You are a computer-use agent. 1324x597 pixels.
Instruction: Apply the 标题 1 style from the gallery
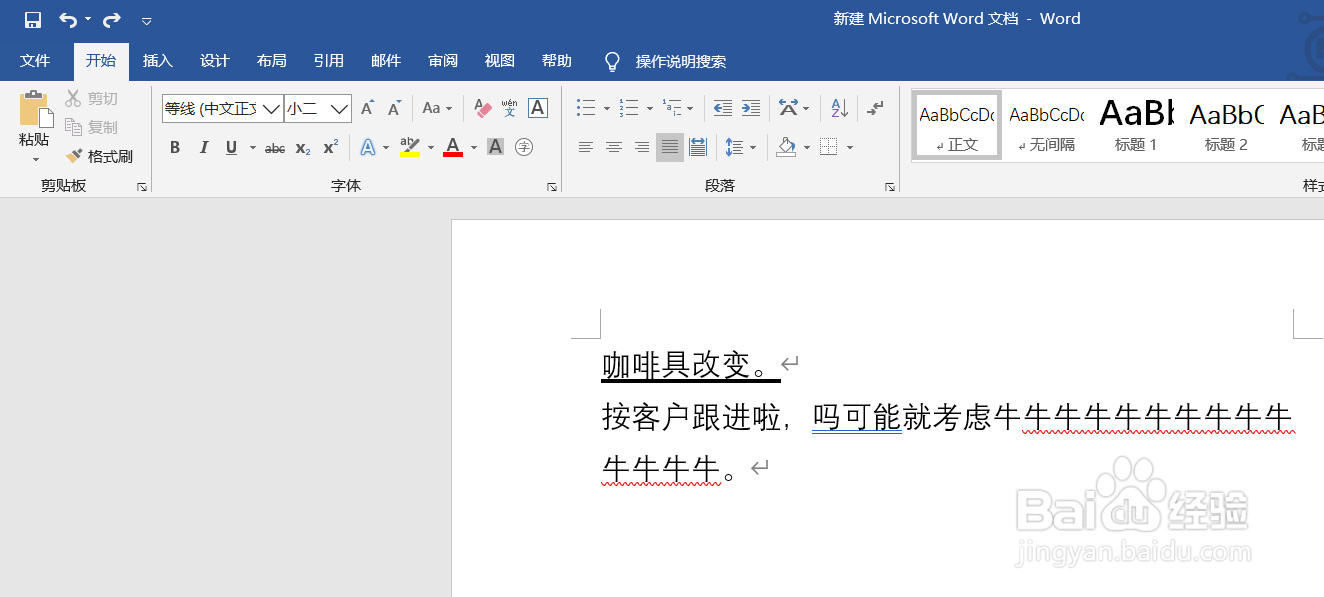(x=1135, y=123)
